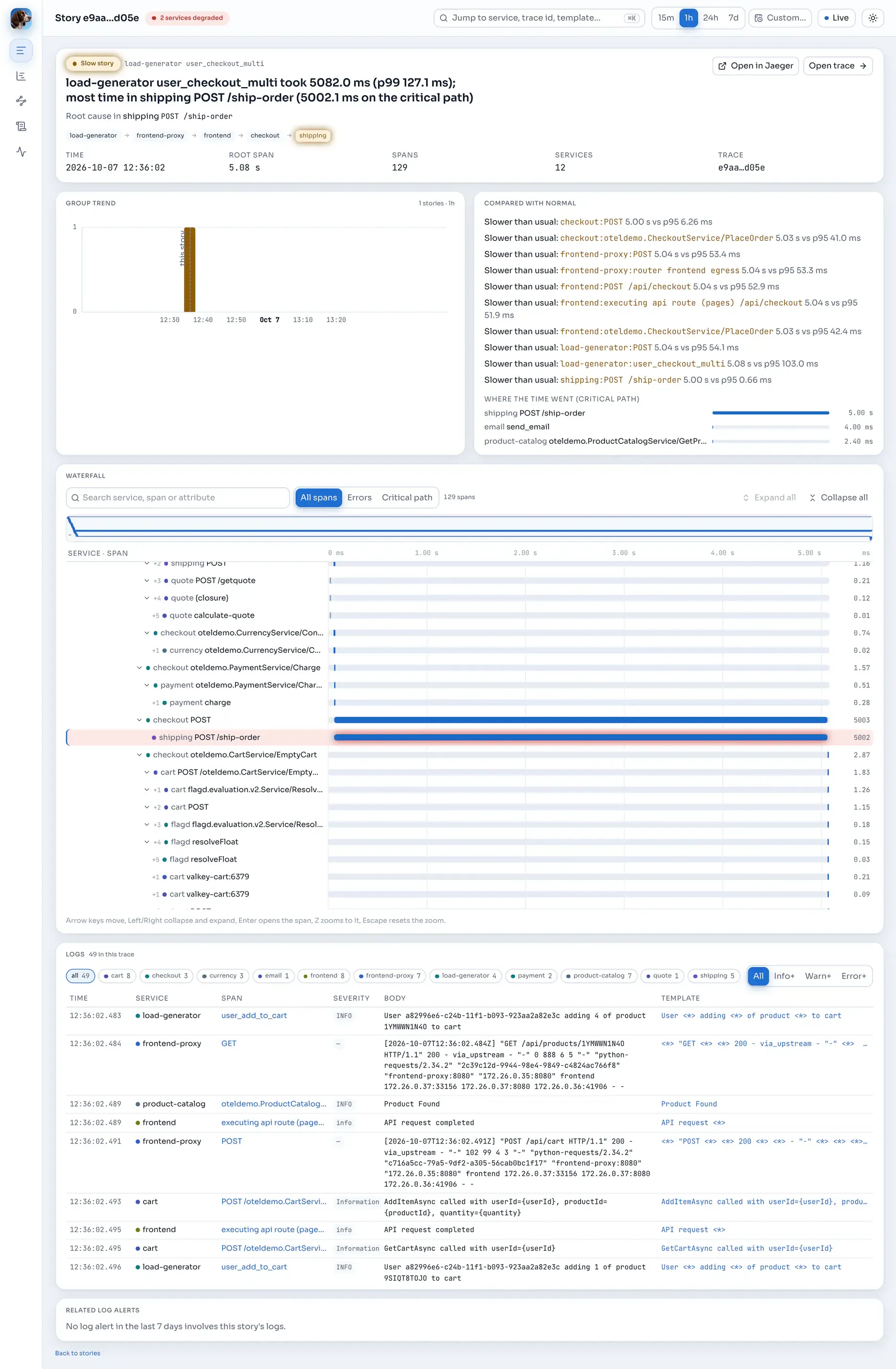
Task: Toggle the sun theme icon button
Action: click(873, 18)
